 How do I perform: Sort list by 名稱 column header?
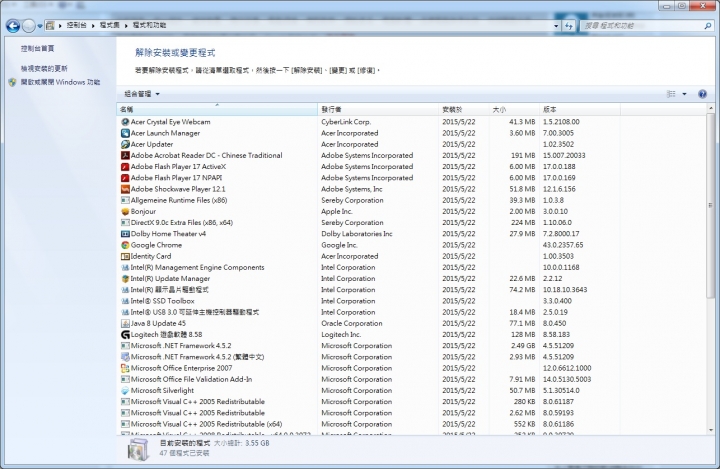coord(217,109)
